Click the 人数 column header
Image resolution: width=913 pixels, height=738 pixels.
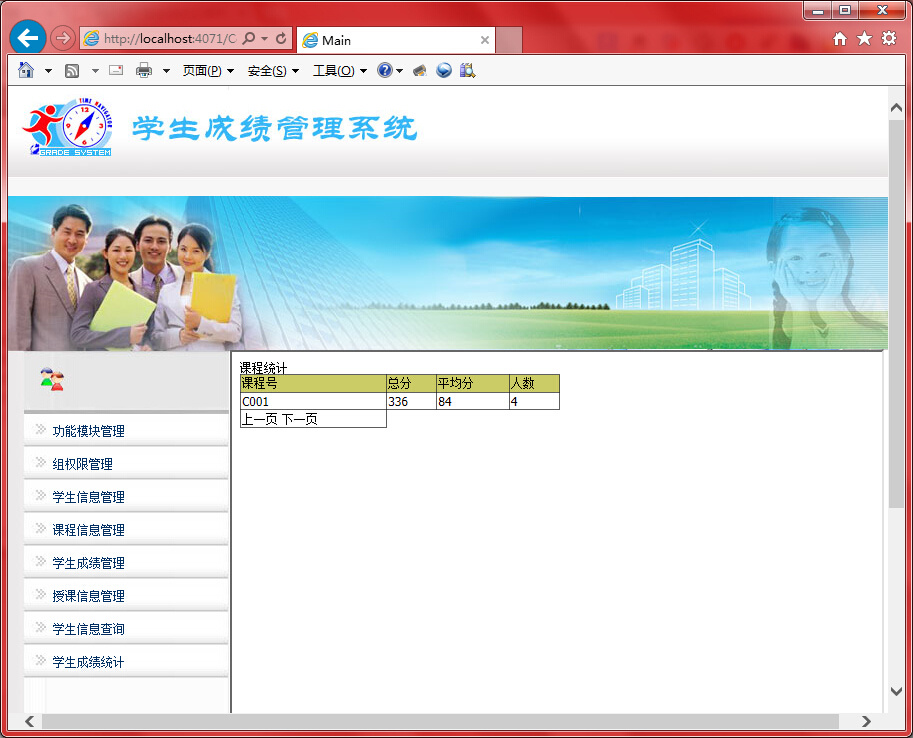click(535, 383)
